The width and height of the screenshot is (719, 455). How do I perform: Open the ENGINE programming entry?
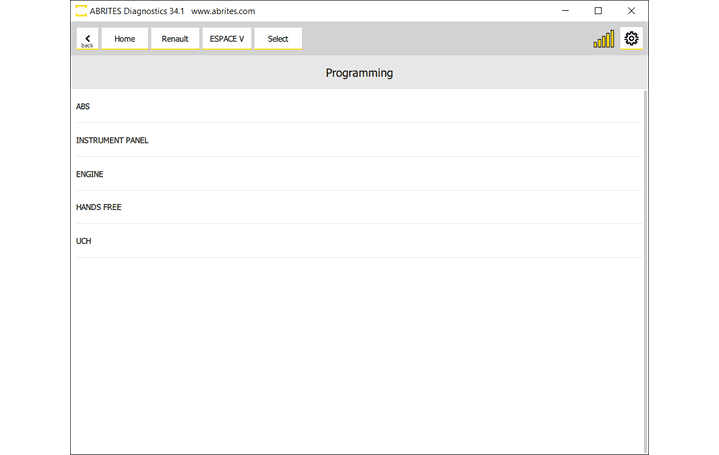pos(90,174)
